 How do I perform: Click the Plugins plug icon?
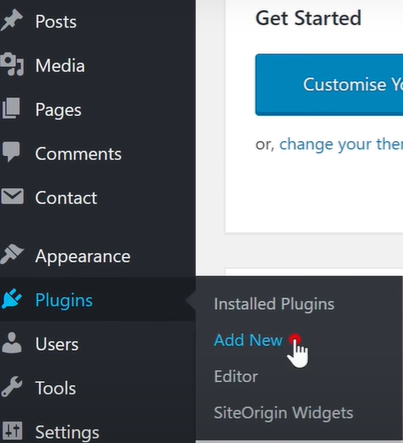coord(12,299)
